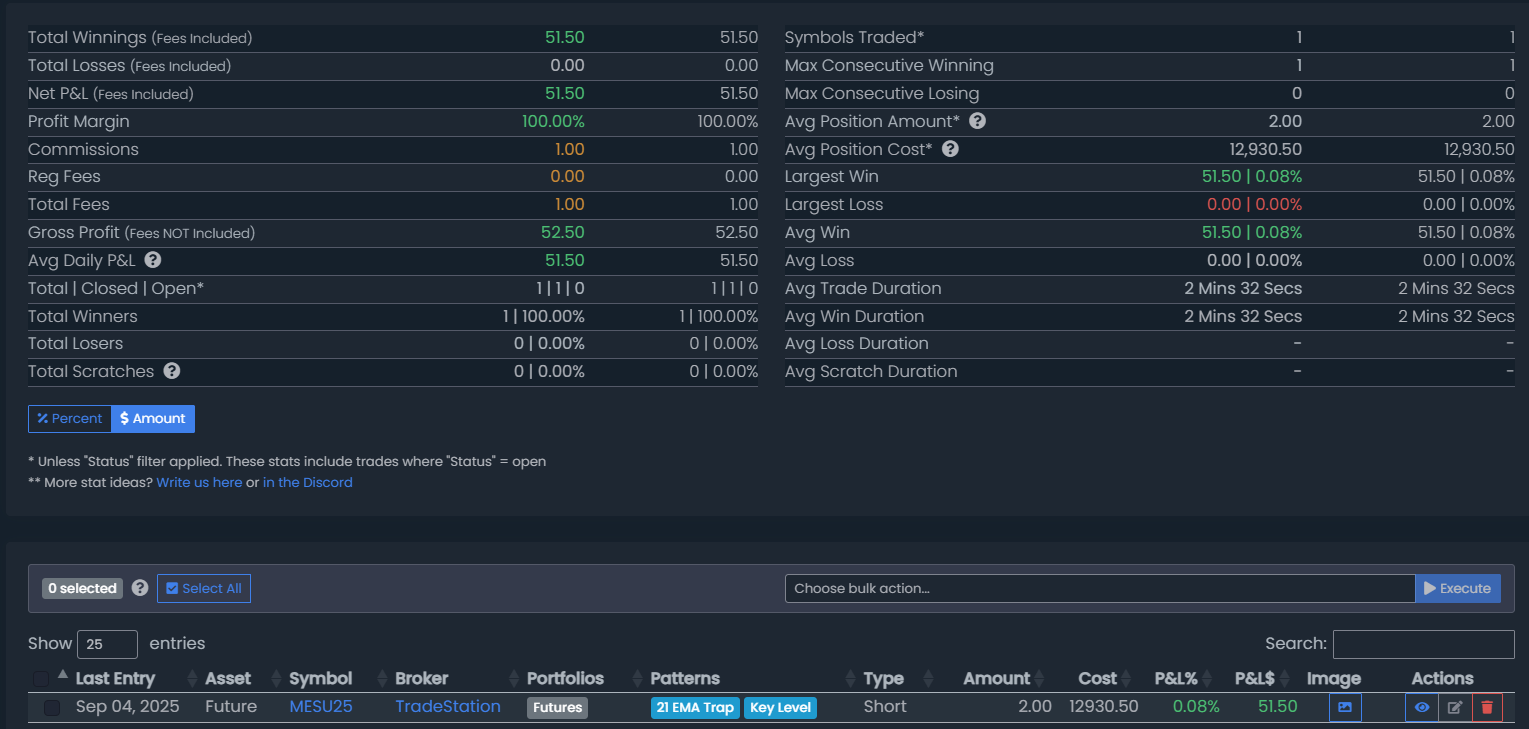Click the Search input field

pyautogui.click(x=1423, y=644)
